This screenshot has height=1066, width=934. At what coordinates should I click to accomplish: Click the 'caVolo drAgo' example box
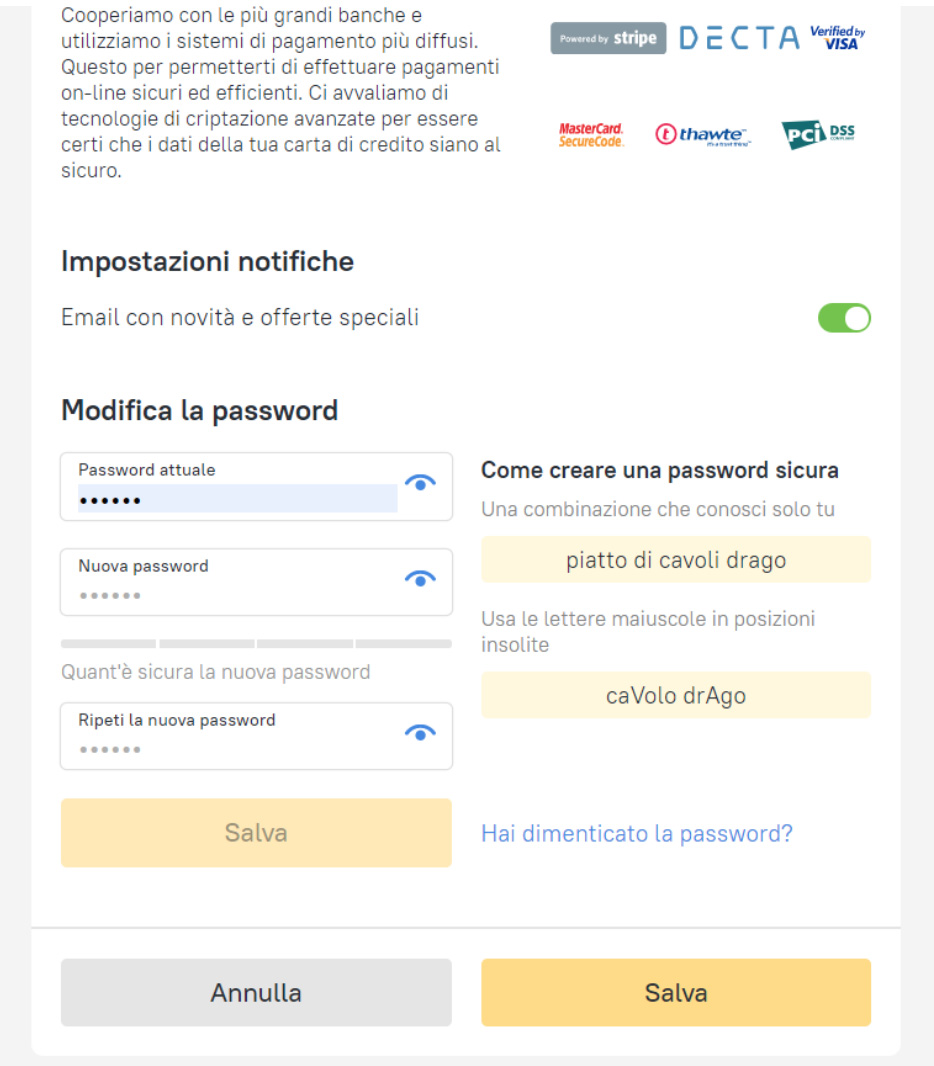[x=676, y=695]
